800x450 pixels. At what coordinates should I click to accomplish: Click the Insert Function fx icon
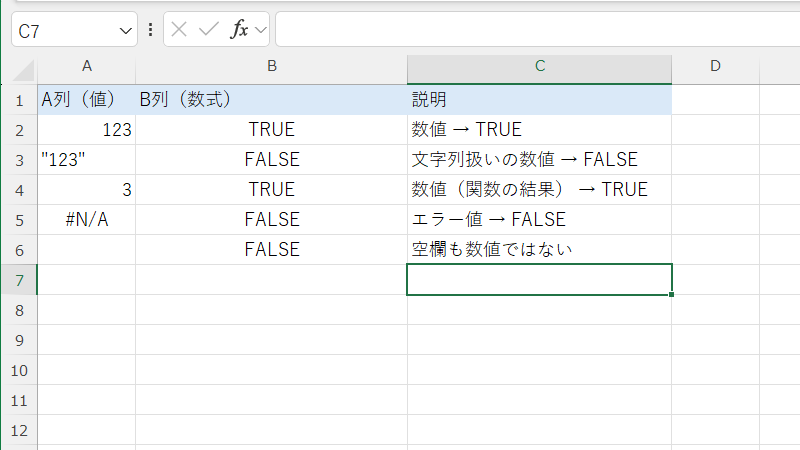click(x=239, y=30)
